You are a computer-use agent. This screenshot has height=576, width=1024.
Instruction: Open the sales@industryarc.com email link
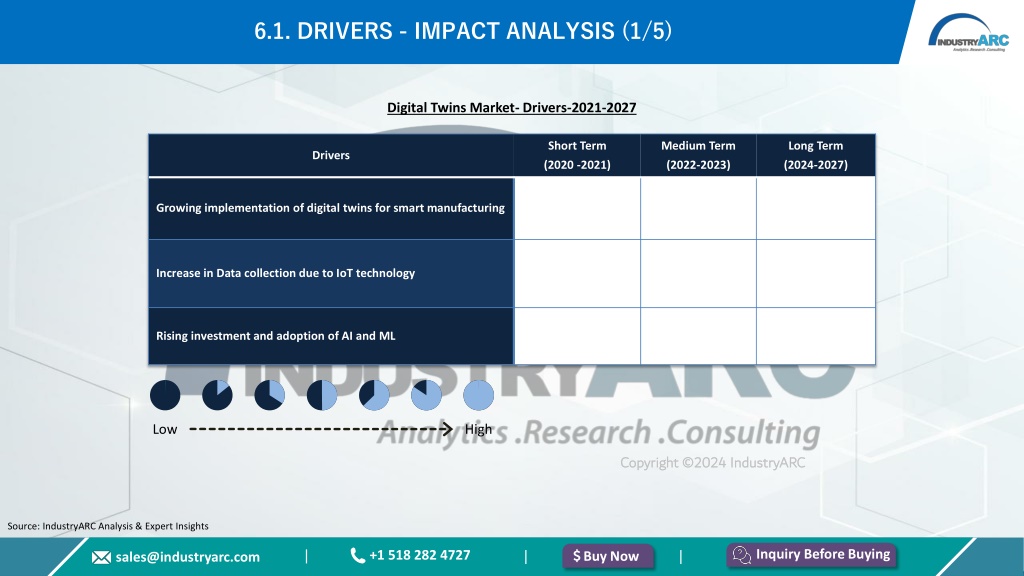click(187, 557)
